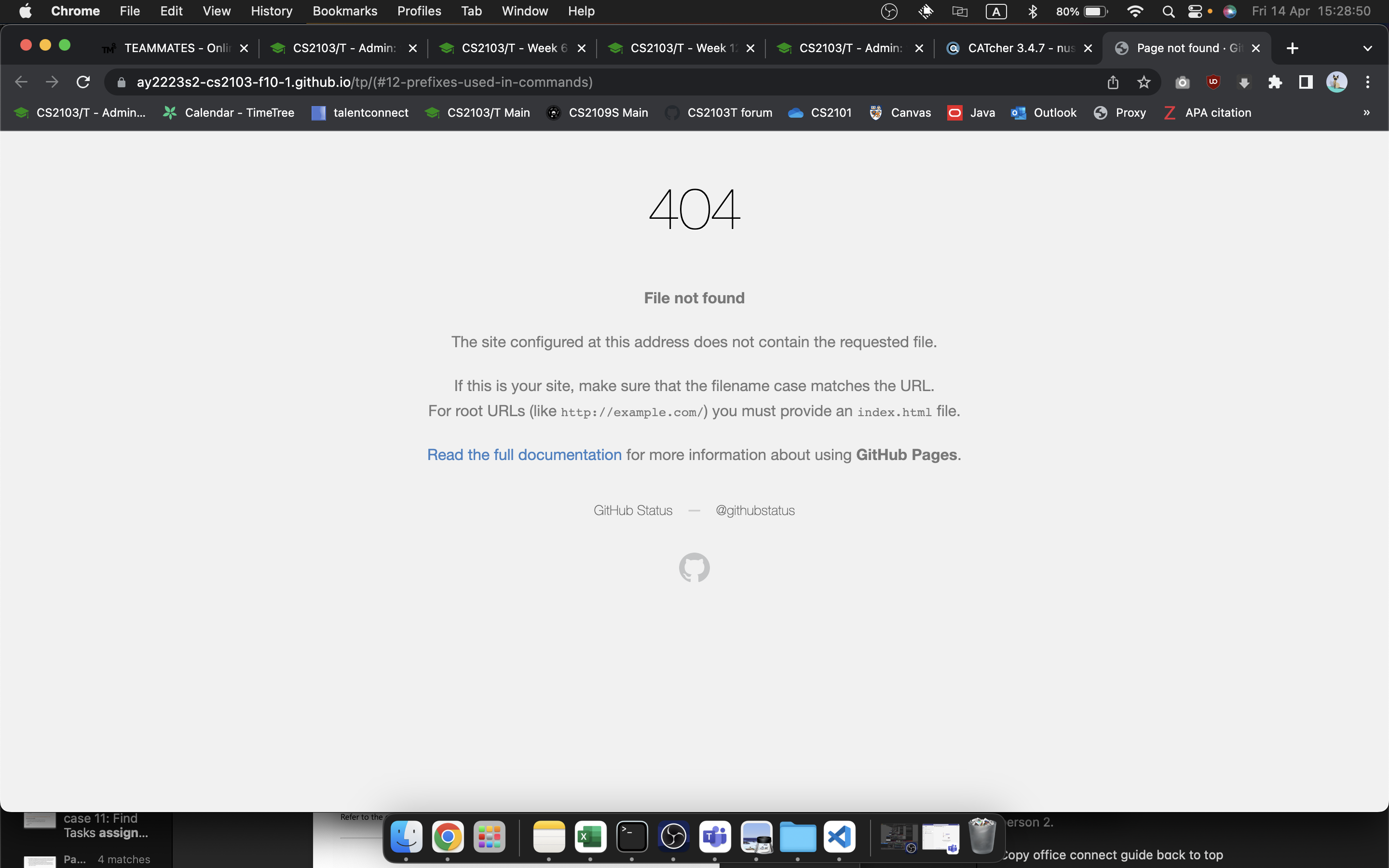
Task: Open the Chrome three-dot menu
Action: click(1367, 82)
